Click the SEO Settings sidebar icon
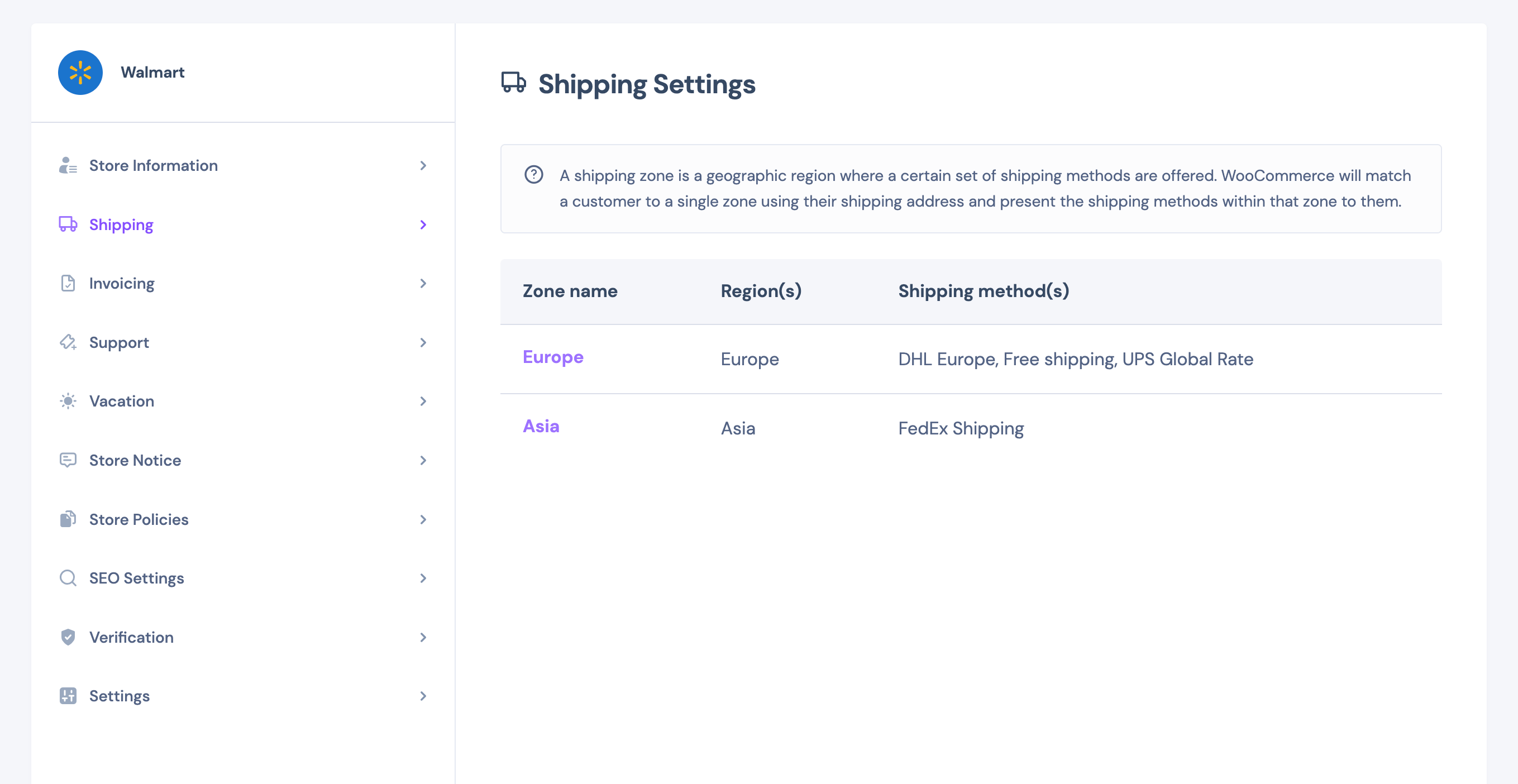This screenshot has height=784, width=1518. pos(68,578)
